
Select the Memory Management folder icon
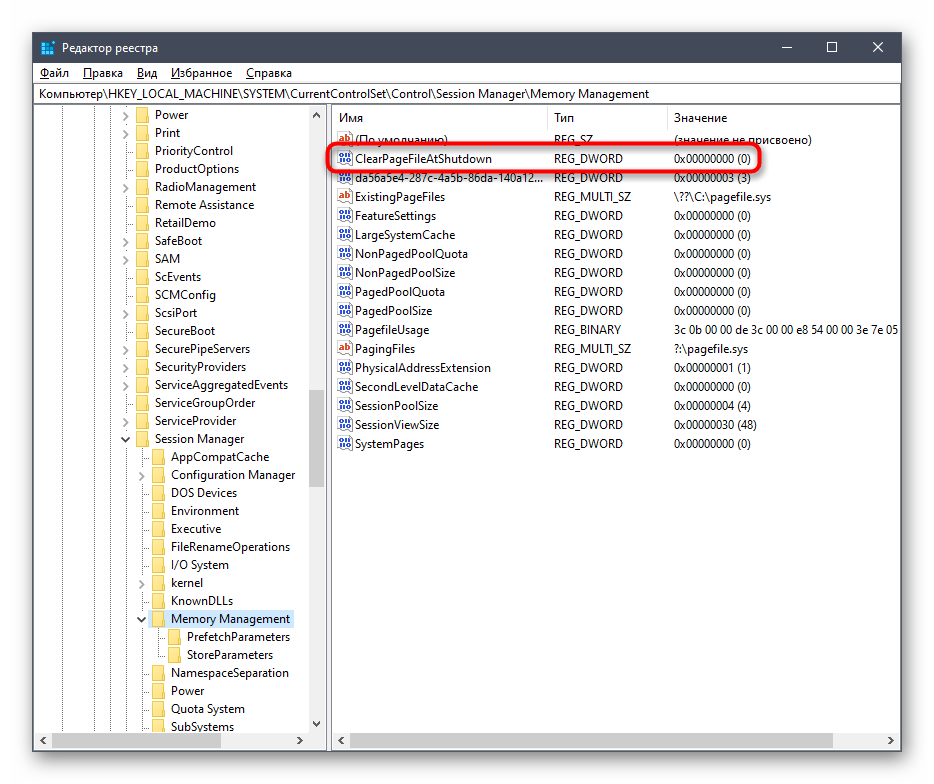[x=158, y=619]
